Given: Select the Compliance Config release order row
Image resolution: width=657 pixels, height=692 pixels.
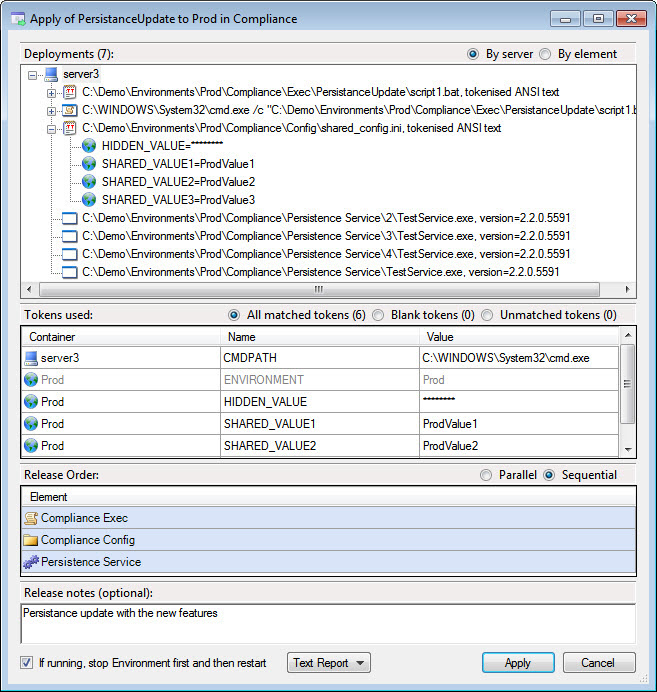Looking at the screenshot, I should click(329, 540).
